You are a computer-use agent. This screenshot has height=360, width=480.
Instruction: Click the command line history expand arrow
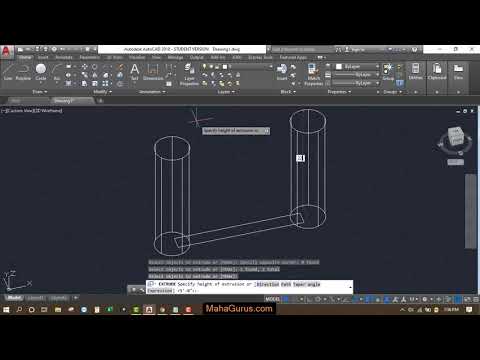pyautogui.click(x=350, y=287)
